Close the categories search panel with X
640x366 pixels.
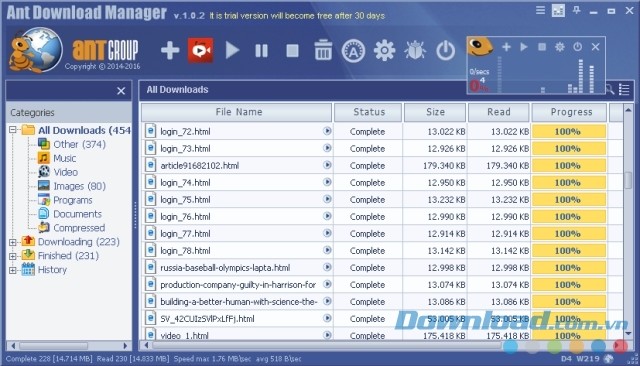click(121, 91)
